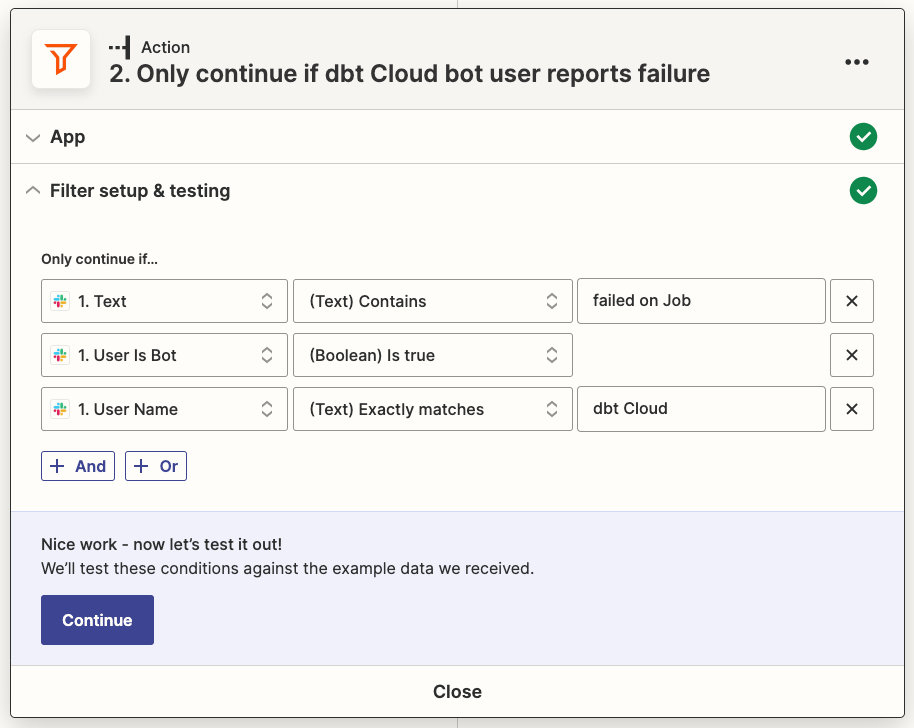This screenshot has height=728, width=914.
Task: Edit the 'dbt Cloud' value input field
Action: 700,409
